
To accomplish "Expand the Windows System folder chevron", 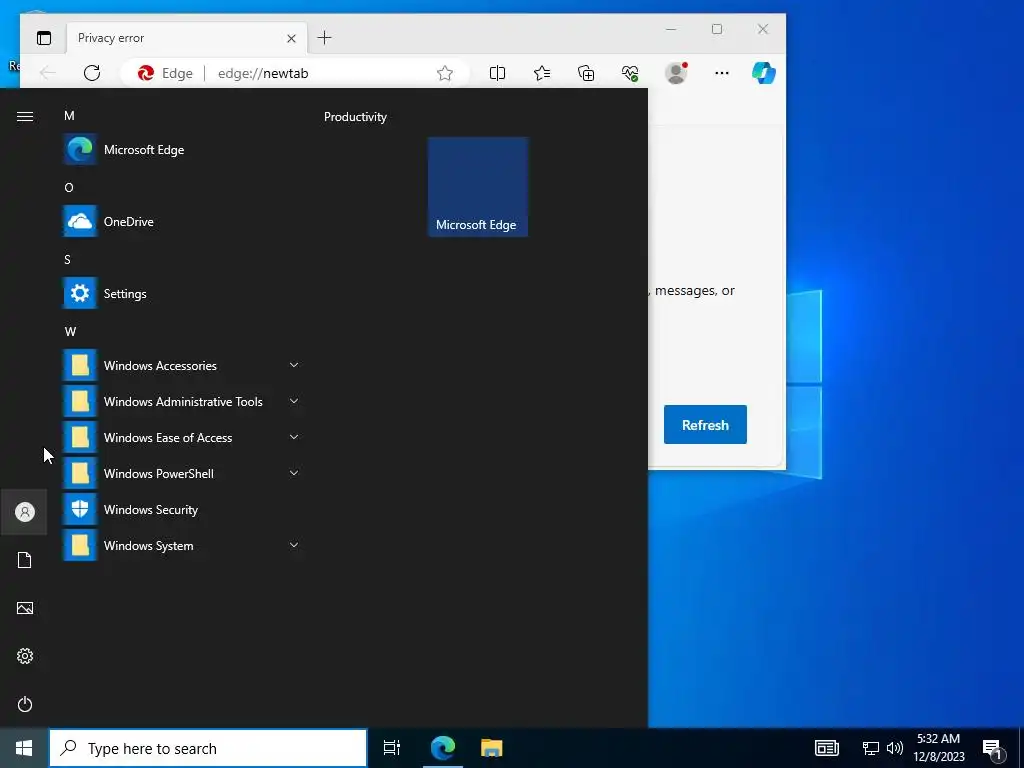I will pos(294,545).
